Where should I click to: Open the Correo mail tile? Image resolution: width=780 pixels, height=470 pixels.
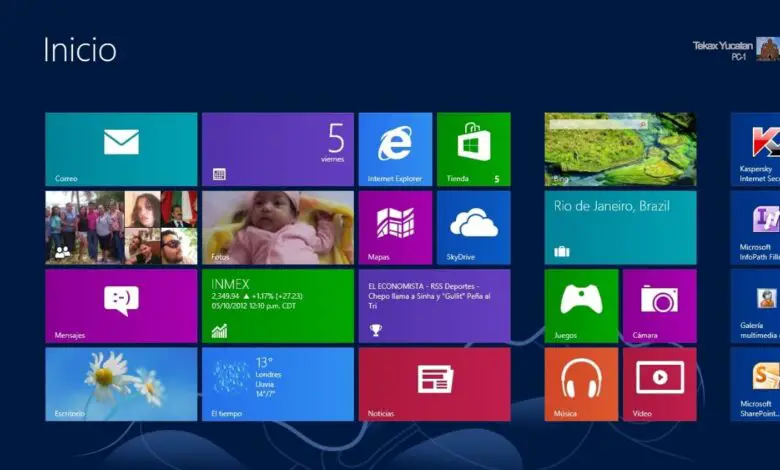point(121,149)
